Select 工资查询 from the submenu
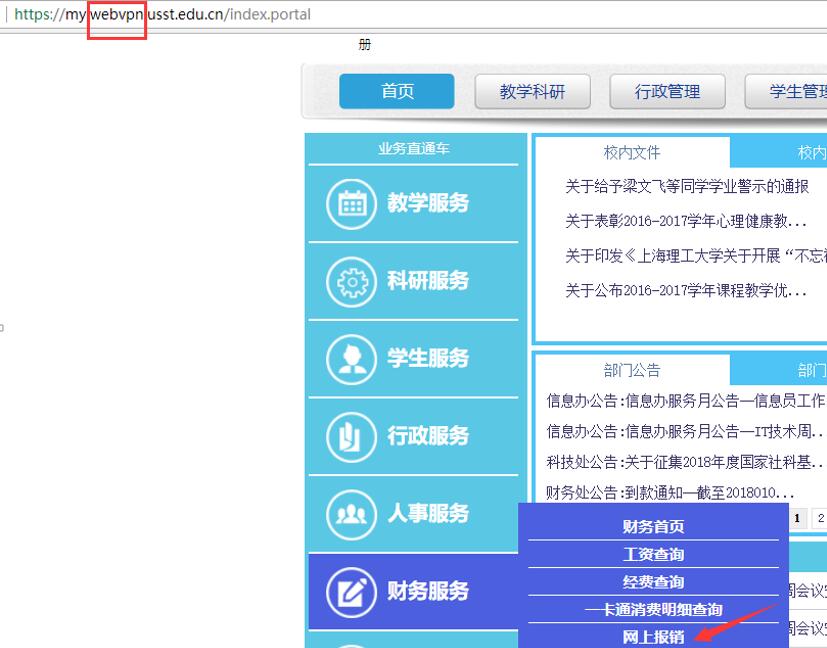The width and height of the screenshot is (827, 648). coord(653,554)
